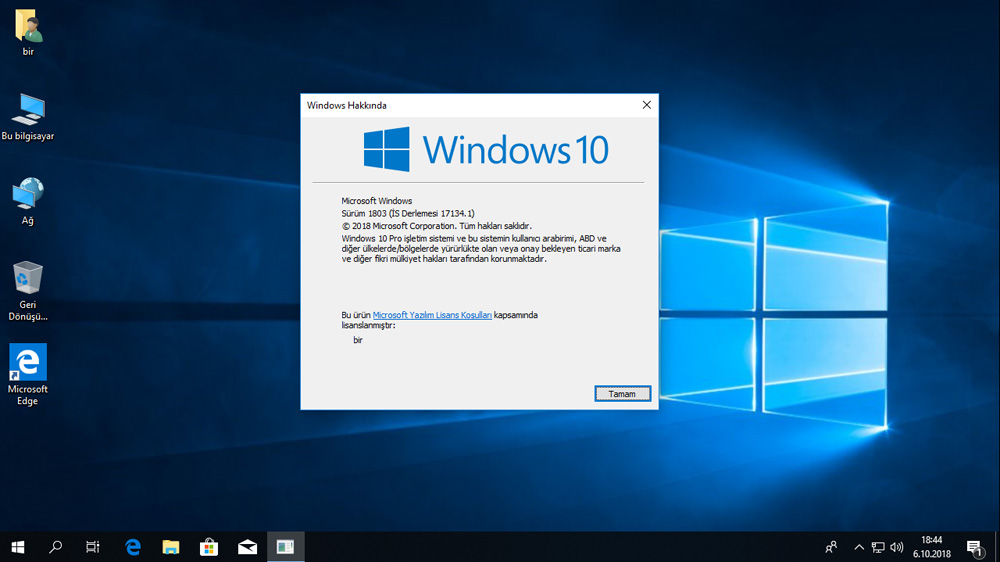The height and width of the screenshot is (562, 1000).
Task: Click the network status tray icon
Action: click(877, 547)
